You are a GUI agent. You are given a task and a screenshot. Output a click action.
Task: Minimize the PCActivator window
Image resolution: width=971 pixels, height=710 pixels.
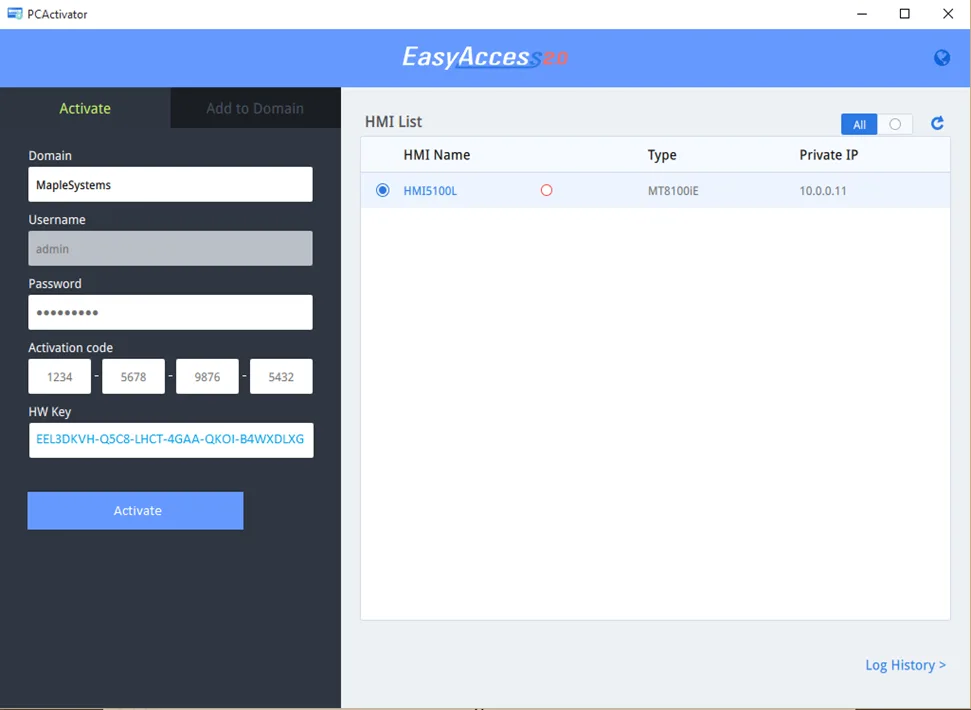point(861,14)
